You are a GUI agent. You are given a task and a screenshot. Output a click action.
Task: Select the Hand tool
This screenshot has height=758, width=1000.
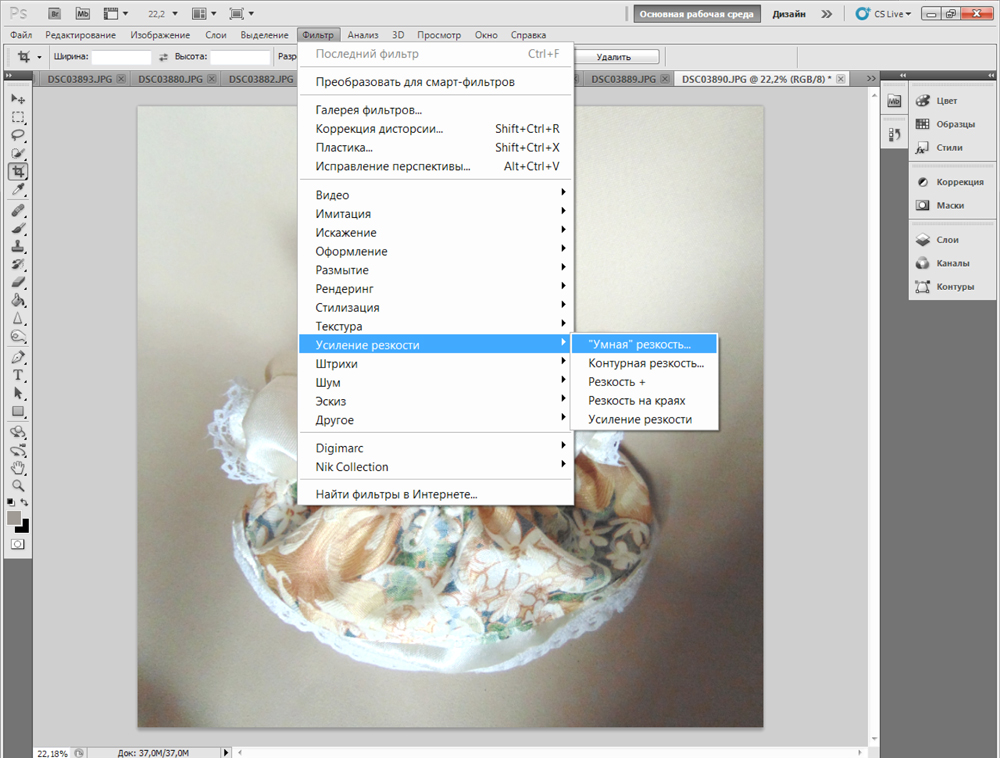(x=18, y=468)
